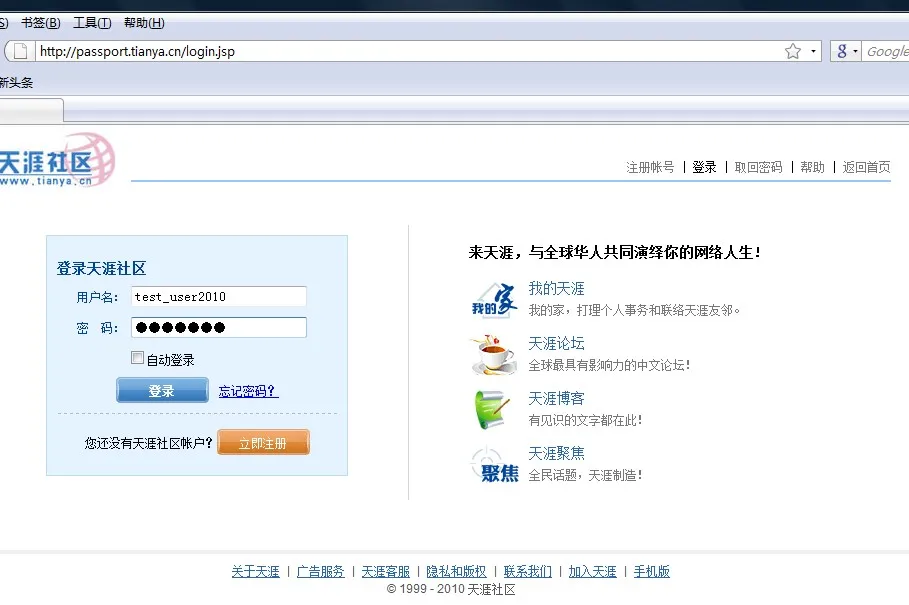The height and width of the screenshot is (605, 909).
Task: Click the Google search engine icon
Action: (x=842, y=52)
